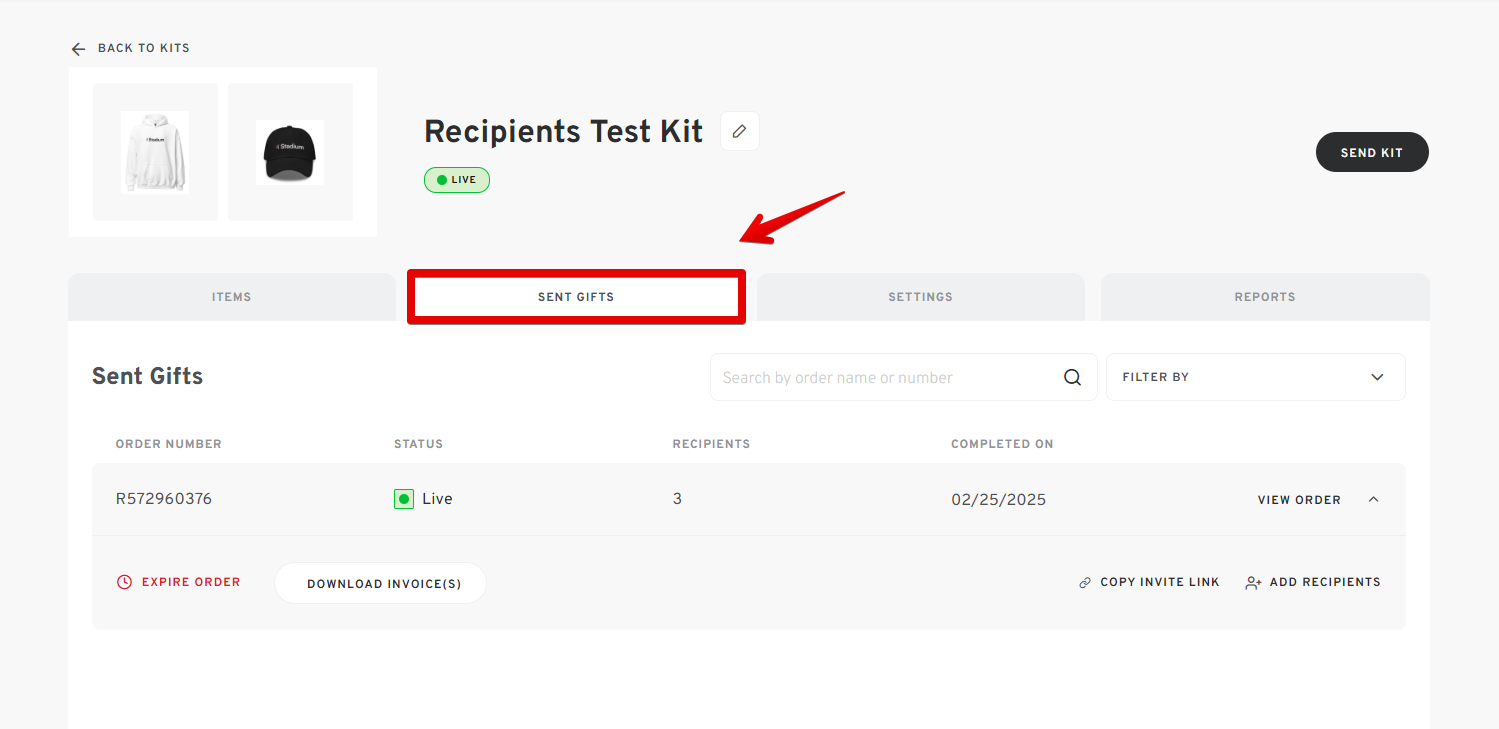Click Download Invoice(s) button
Image resolution: width=1499 pixels, height=729 pixels.
[380, 583]
